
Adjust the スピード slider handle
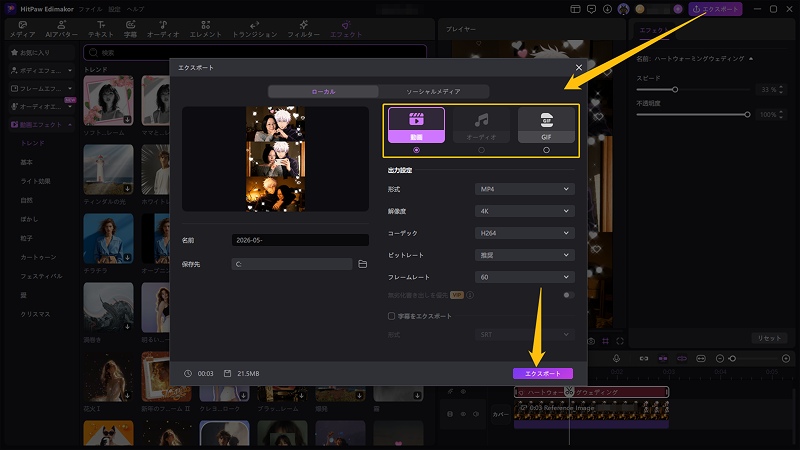click(675, 90)
